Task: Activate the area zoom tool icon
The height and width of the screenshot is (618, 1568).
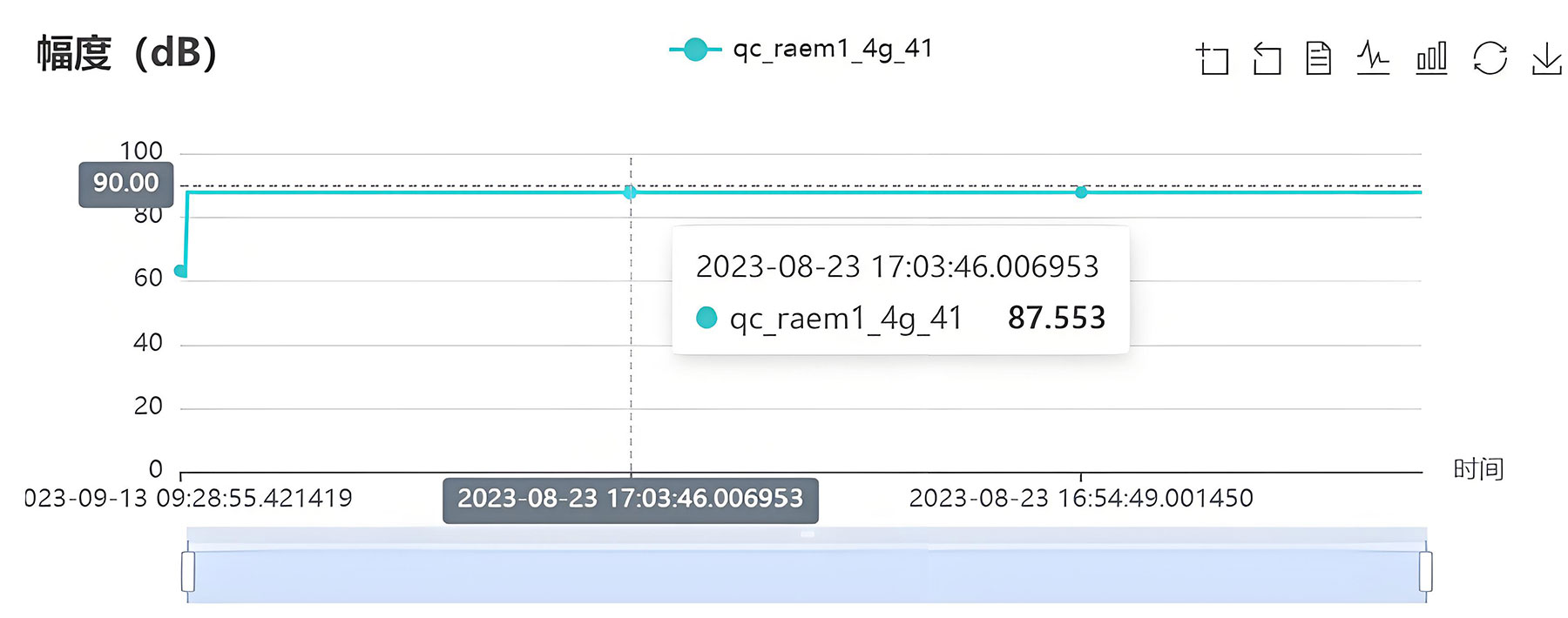Action: tap(1212, 58)
